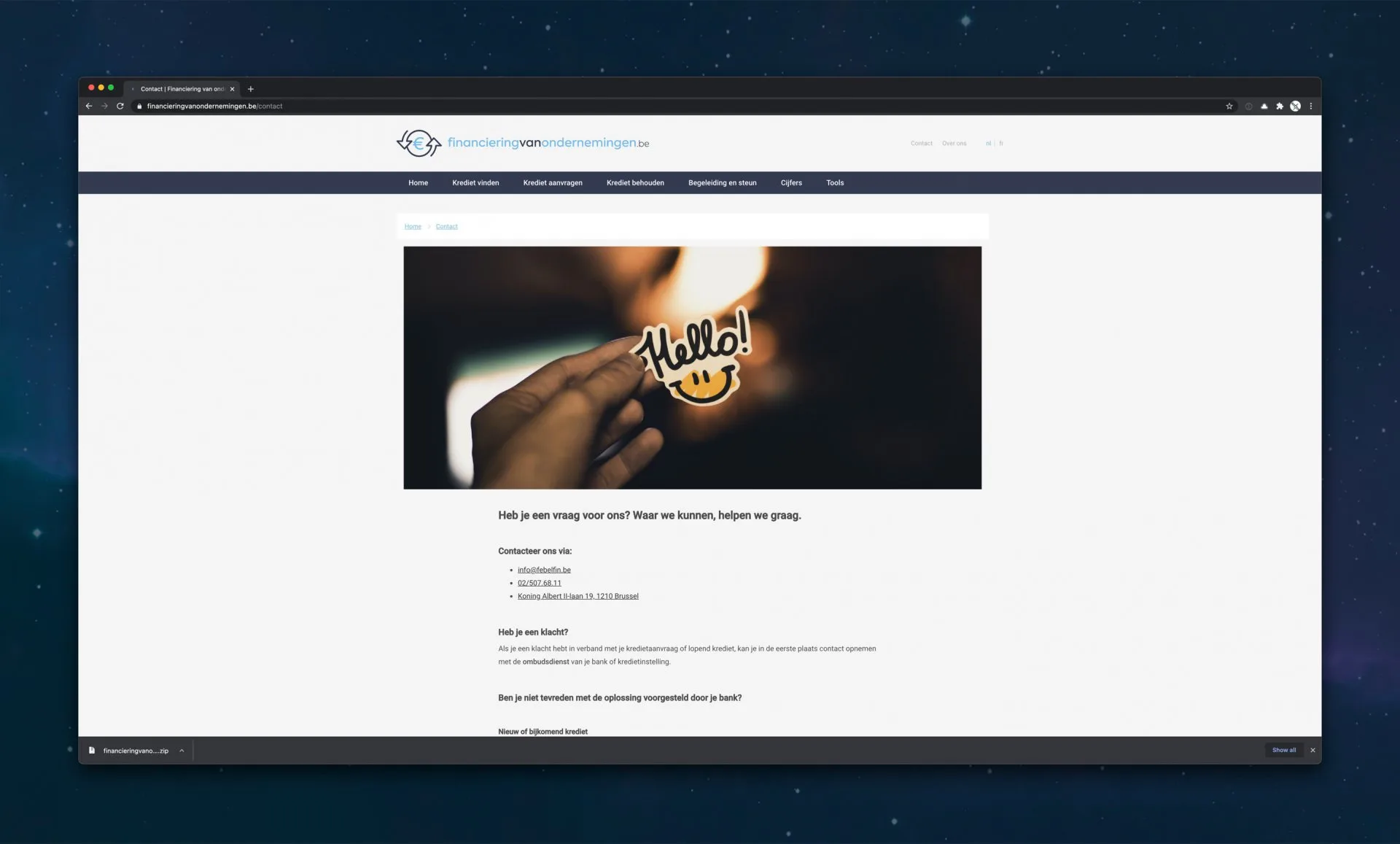This screenshot has width=1400, height=844.
Task: Call the 02/507.68.11 phone link
Action: (x=540, y=583)
